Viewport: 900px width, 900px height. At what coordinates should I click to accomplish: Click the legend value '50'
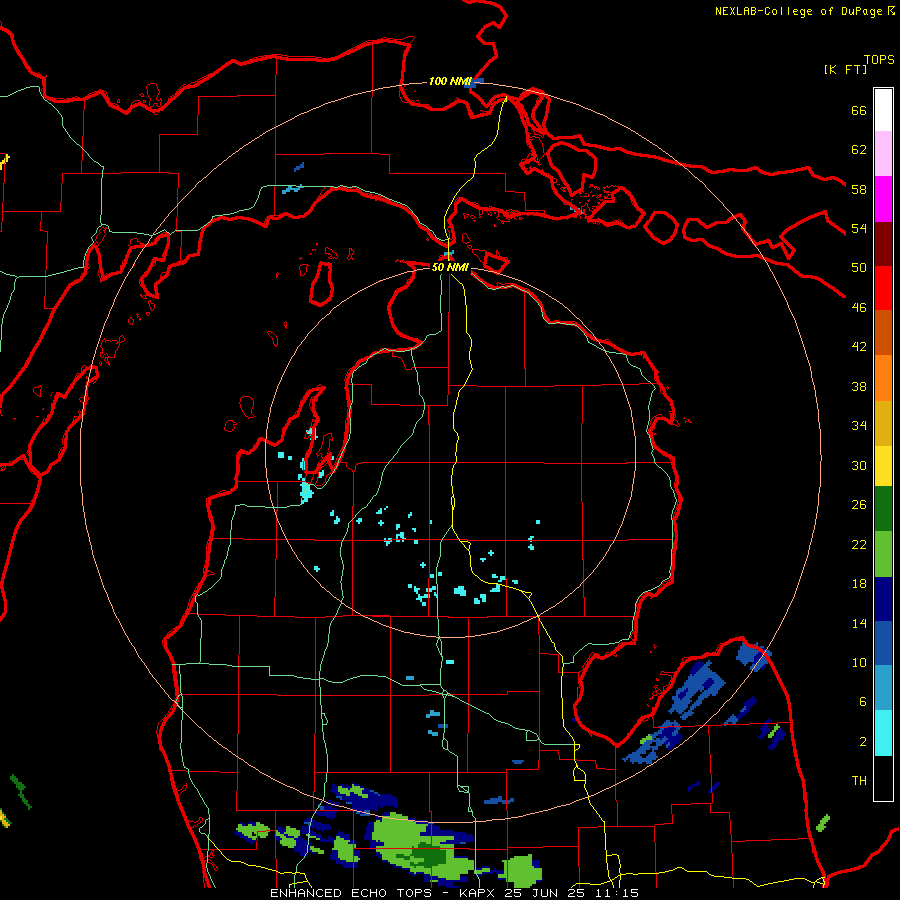click(x=859, y=268)
